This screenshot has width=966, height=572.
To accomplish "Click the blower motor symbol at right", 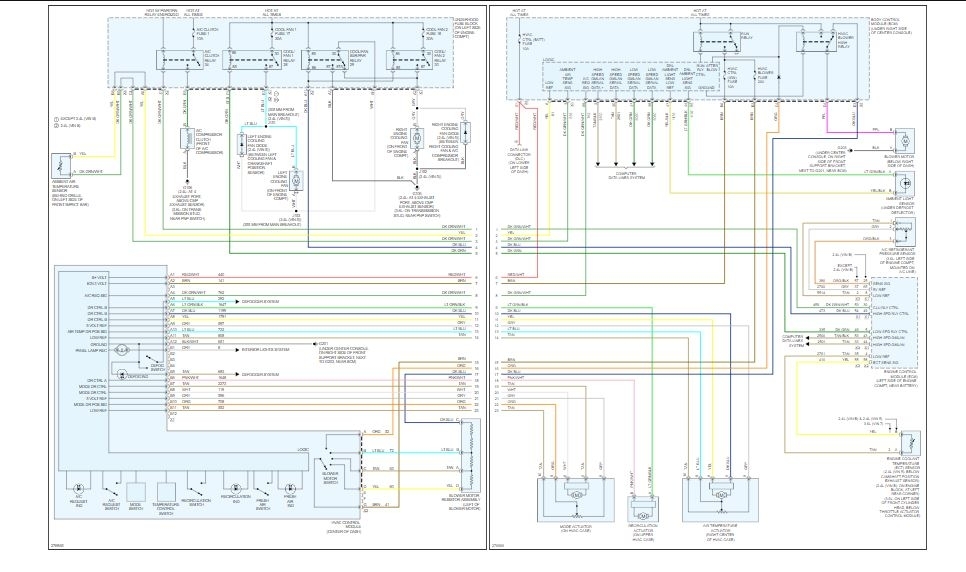I will point(906,141).
